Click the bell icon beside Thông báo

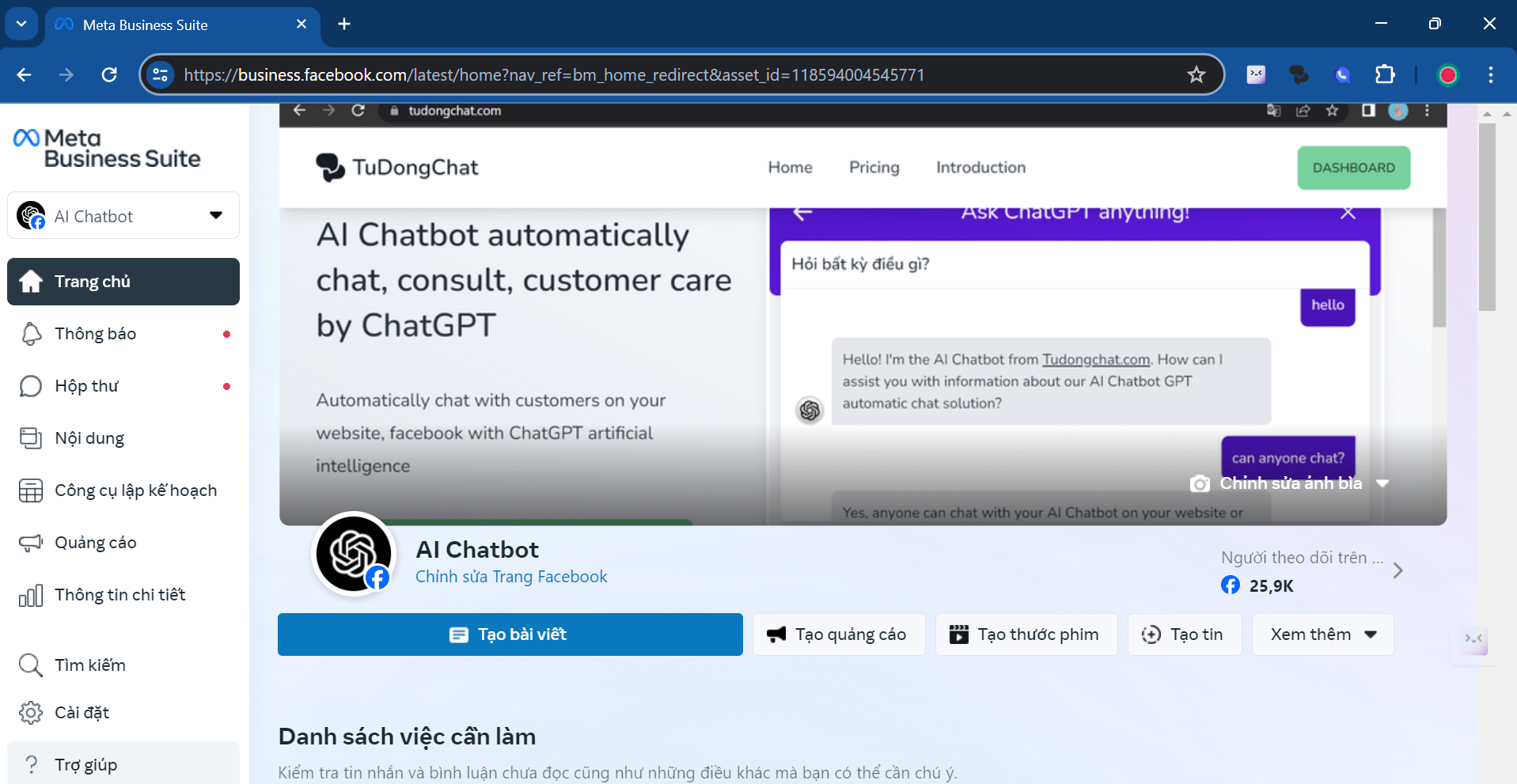31,334
